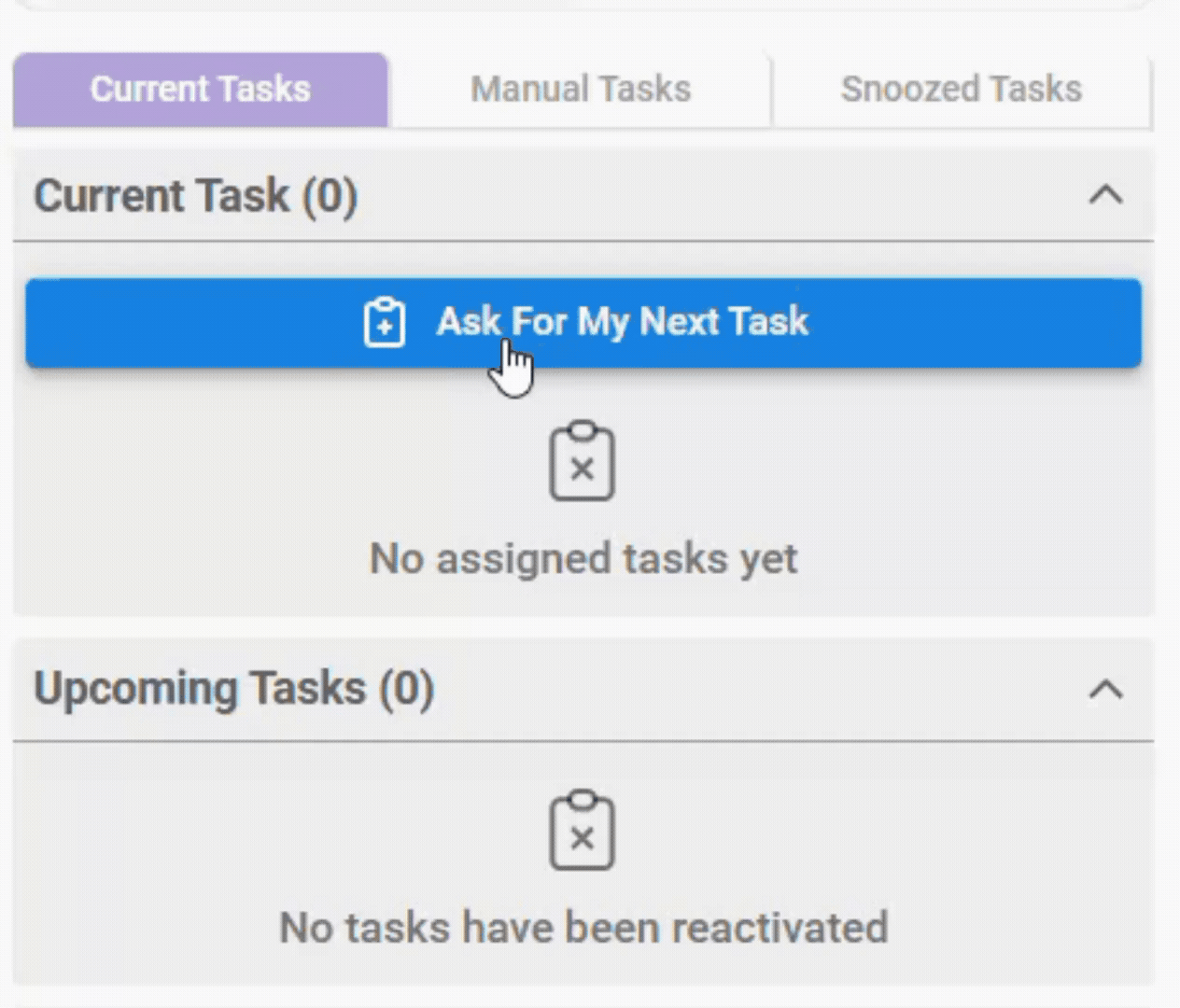Collapse the Upcoming Tasks section chevron
The image size is (1180, 1008).
coord(1105,689)
